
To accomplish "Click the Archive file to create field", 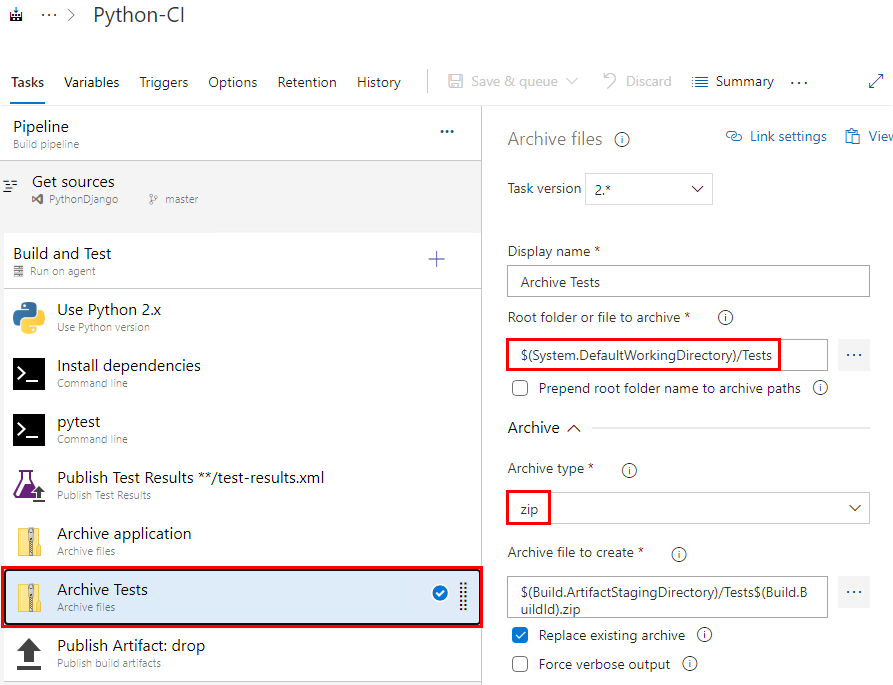I will (667, 597).
